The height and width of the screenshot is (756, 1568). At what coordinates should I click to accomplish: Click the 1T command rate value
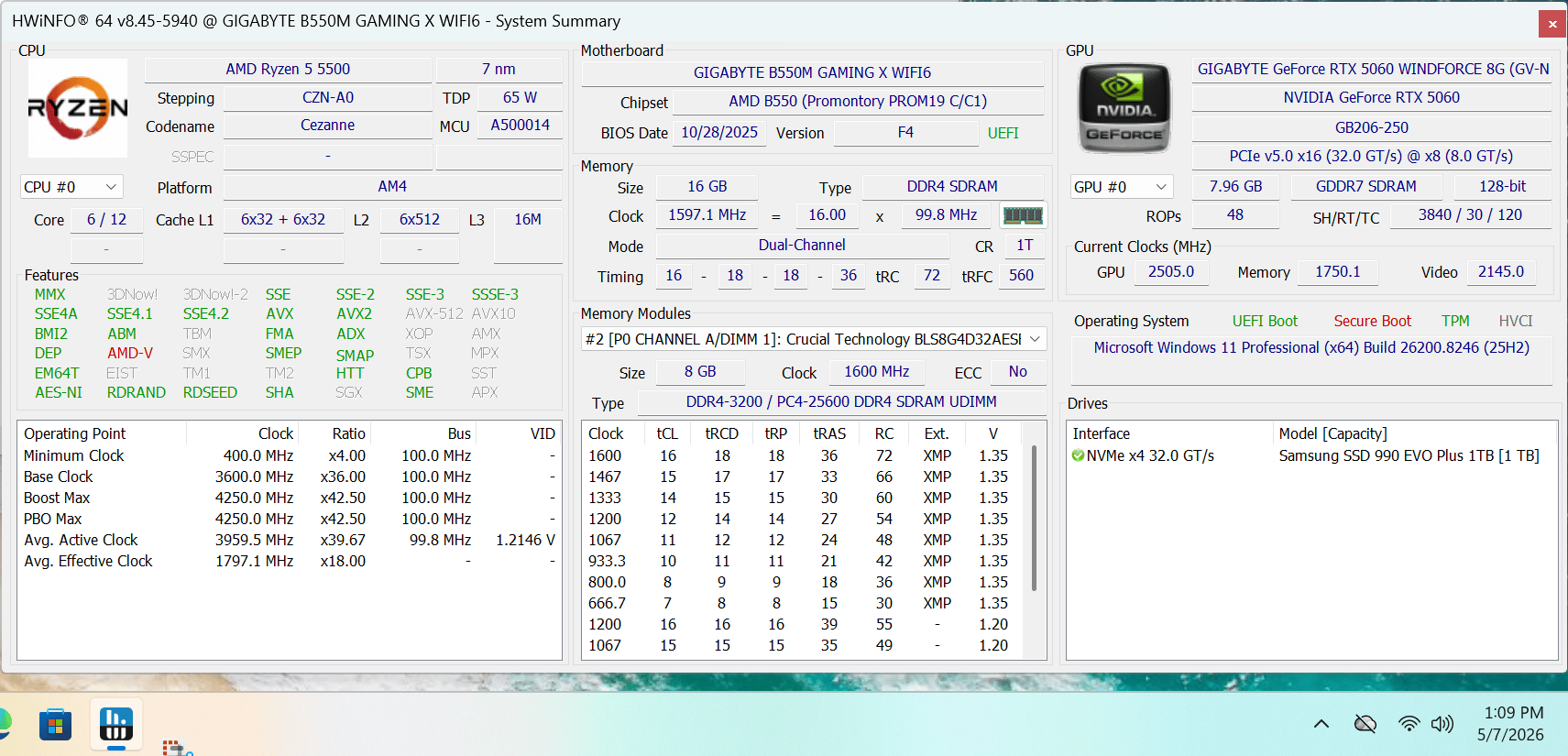(1025, 245)
